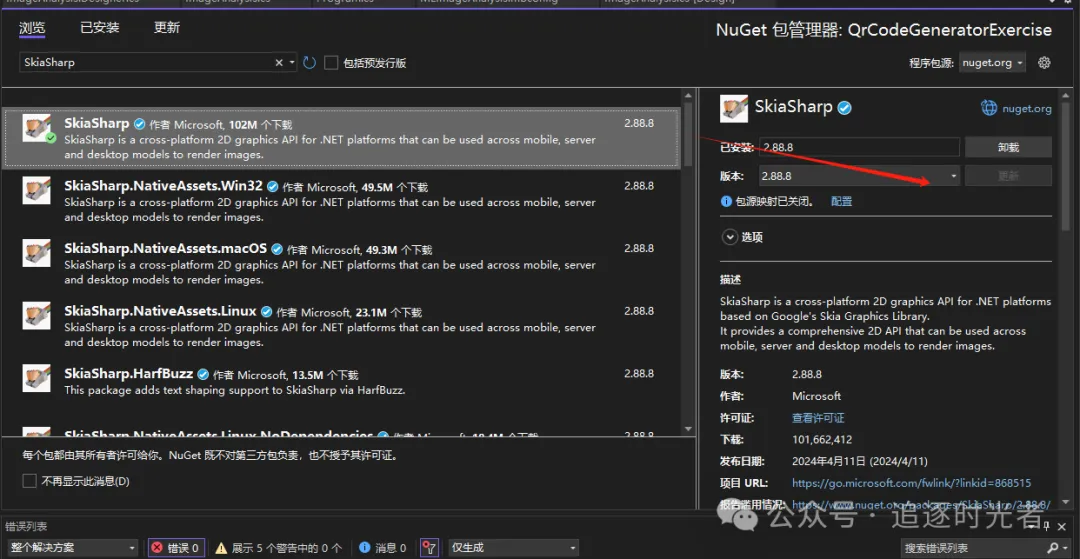Click SkiaSharp.NativeAssets.Linux package name

point(160,311)
